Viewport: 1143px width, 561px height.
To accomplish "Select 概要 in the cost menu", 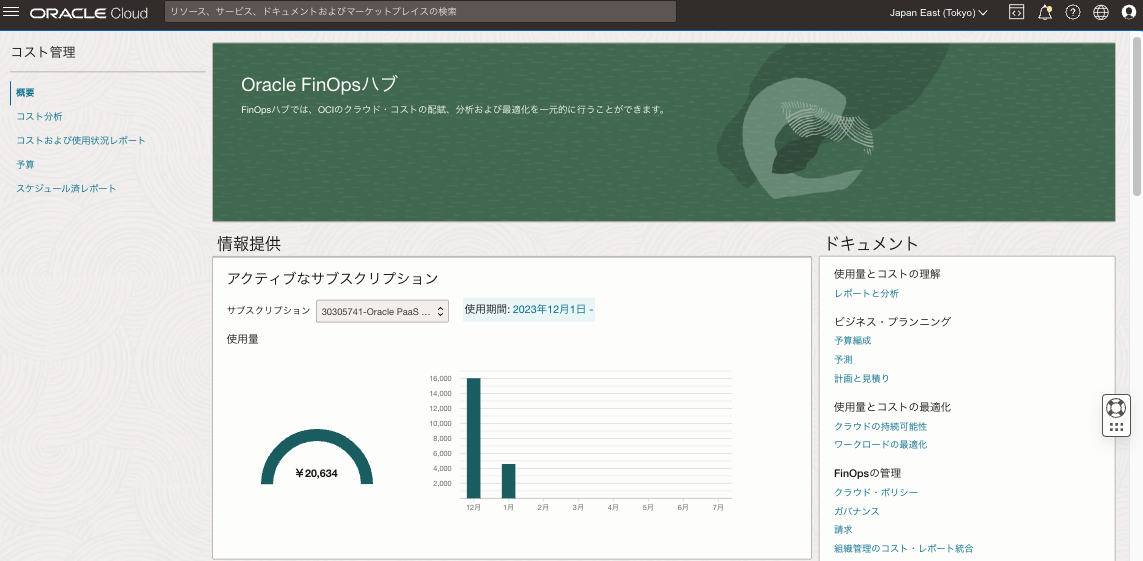I will click(26, 93).
